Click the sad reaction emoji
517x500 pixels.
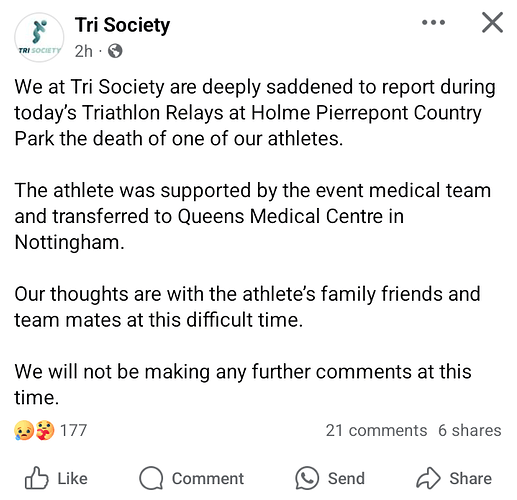point(24,430)
